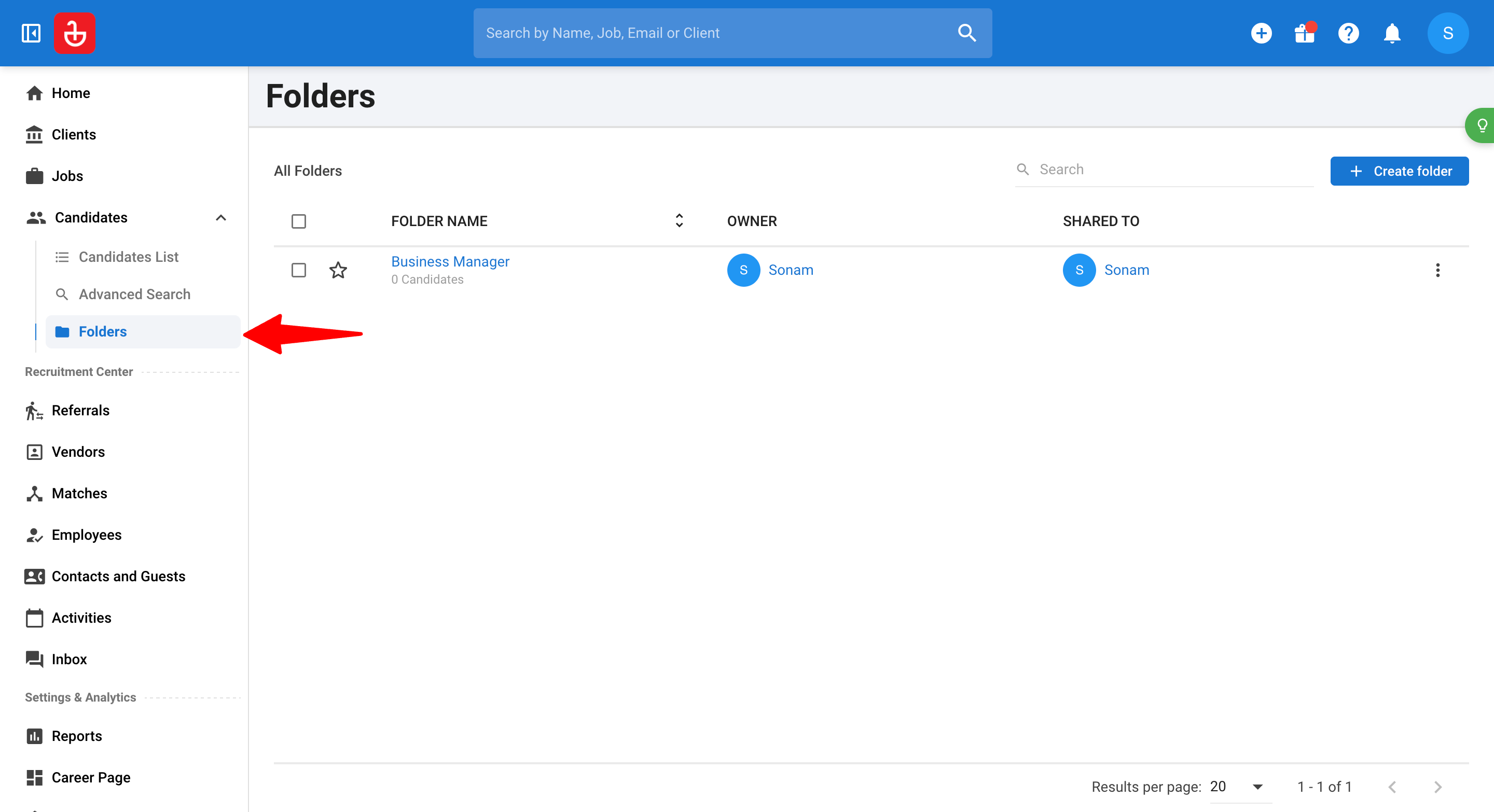Viewport: 1494px width, 812px height.
Task: Click the FOLDER NAME column header
Action: click(x=439, y=221)
